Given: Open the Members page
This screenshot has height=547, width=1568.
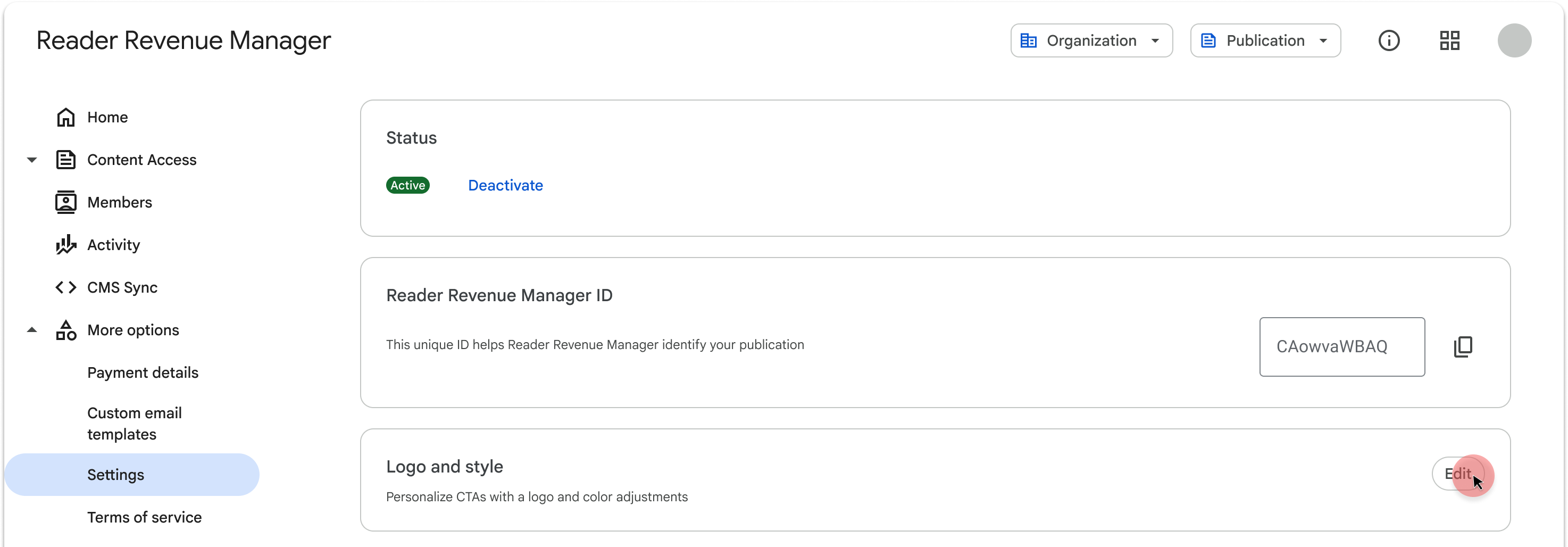Looking at the screenshot, I should 119,202.
